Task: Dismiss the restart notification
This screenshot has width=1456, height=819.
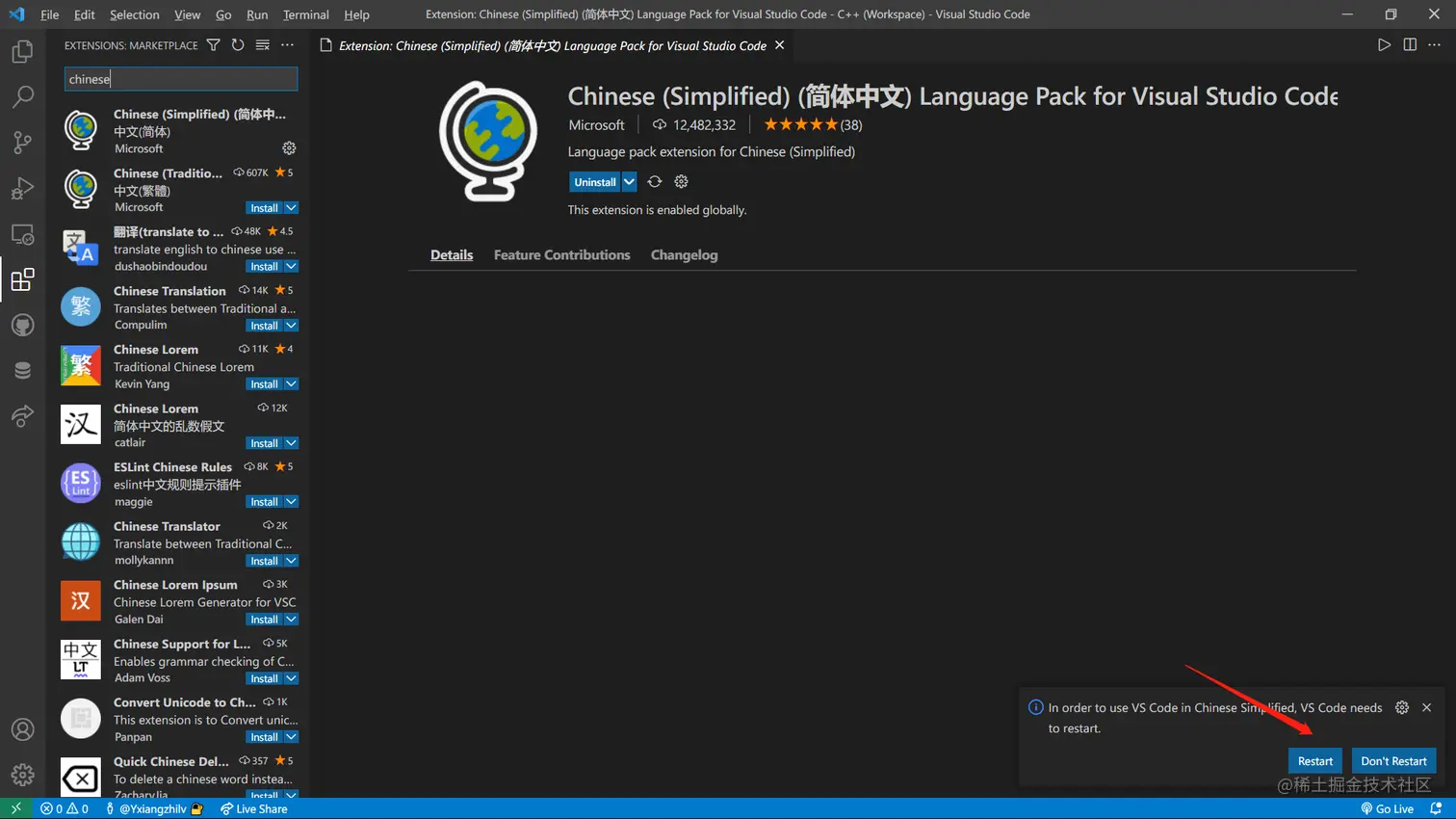Action: coord(1427,707)
